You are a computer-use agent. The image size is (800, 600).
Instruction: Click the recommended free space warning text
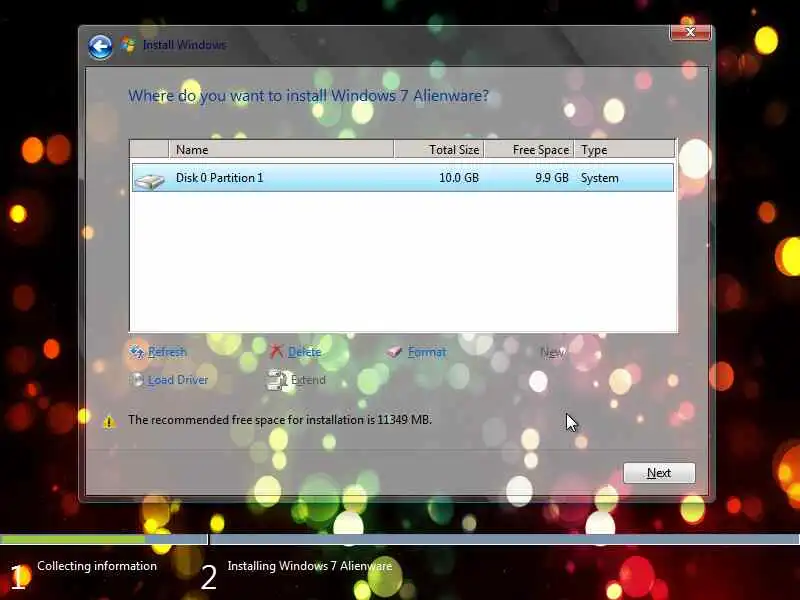click(280, 420)
